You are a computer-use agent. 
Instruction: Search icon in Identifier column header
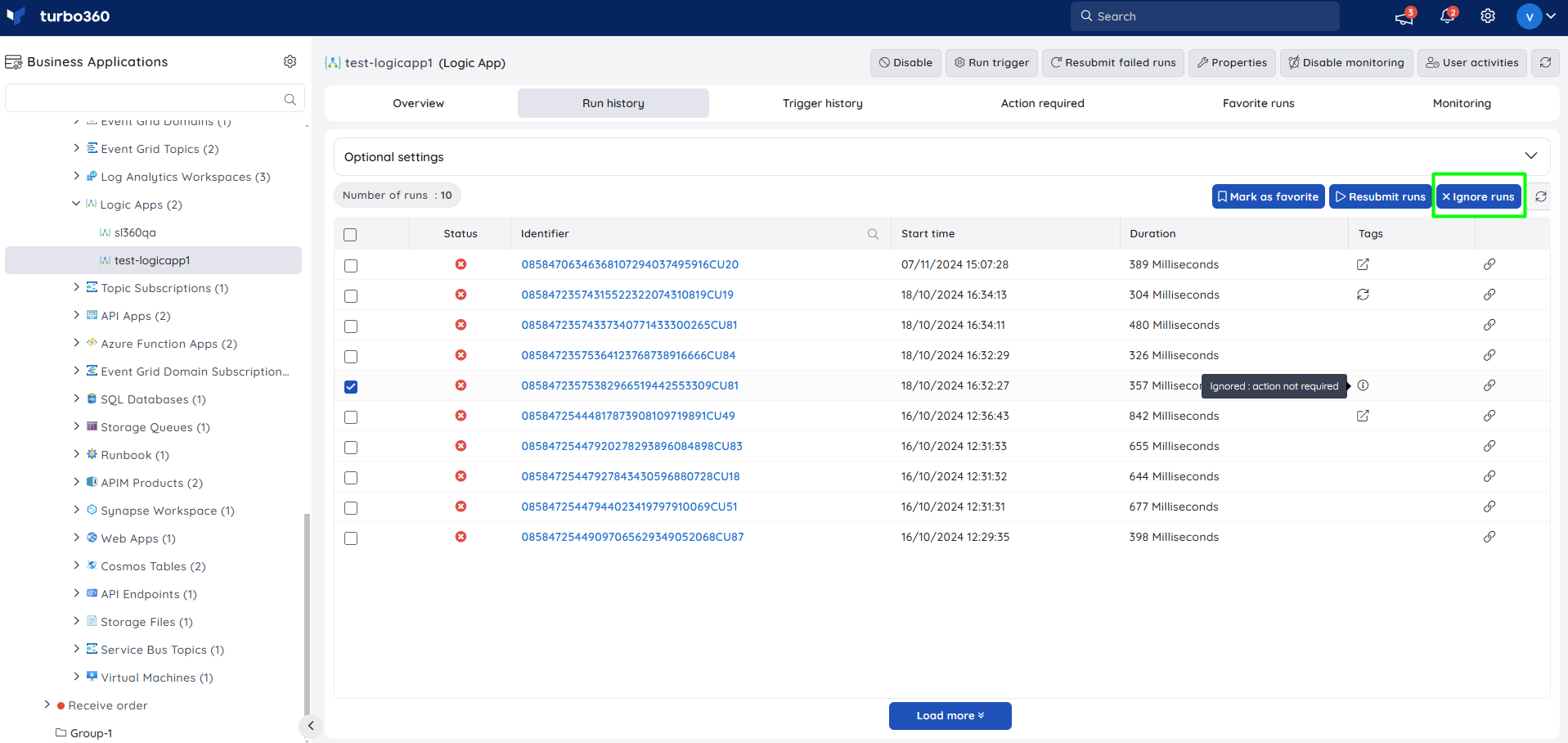[873, 234]
